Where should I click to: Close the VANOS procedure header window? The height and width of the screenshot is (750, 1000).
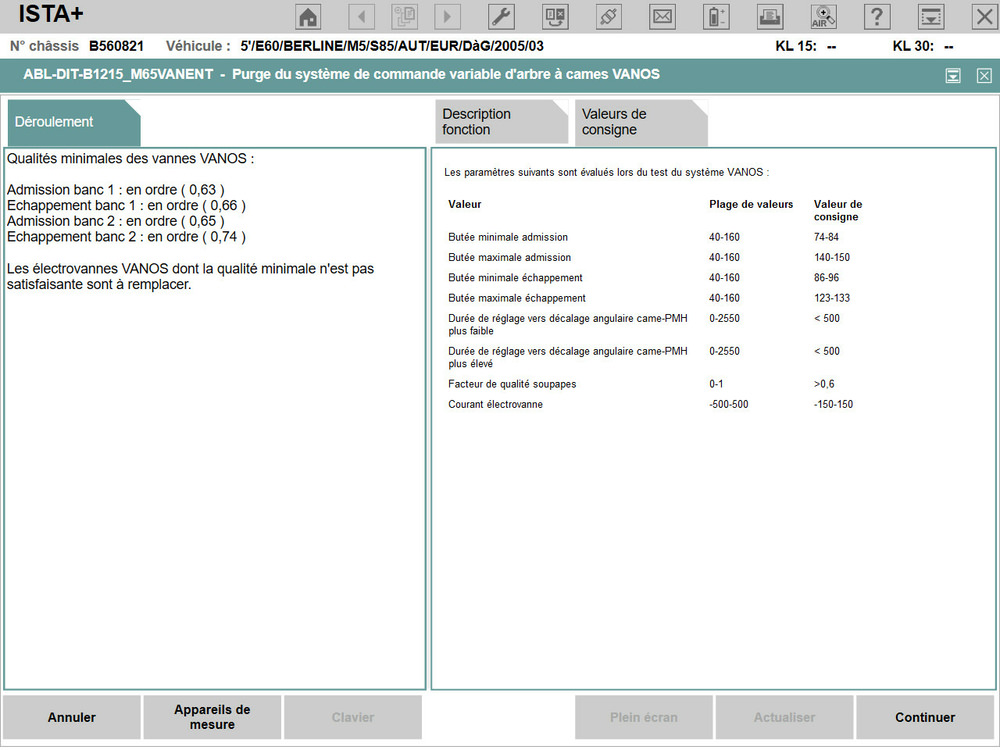click(x=984, y=76)
